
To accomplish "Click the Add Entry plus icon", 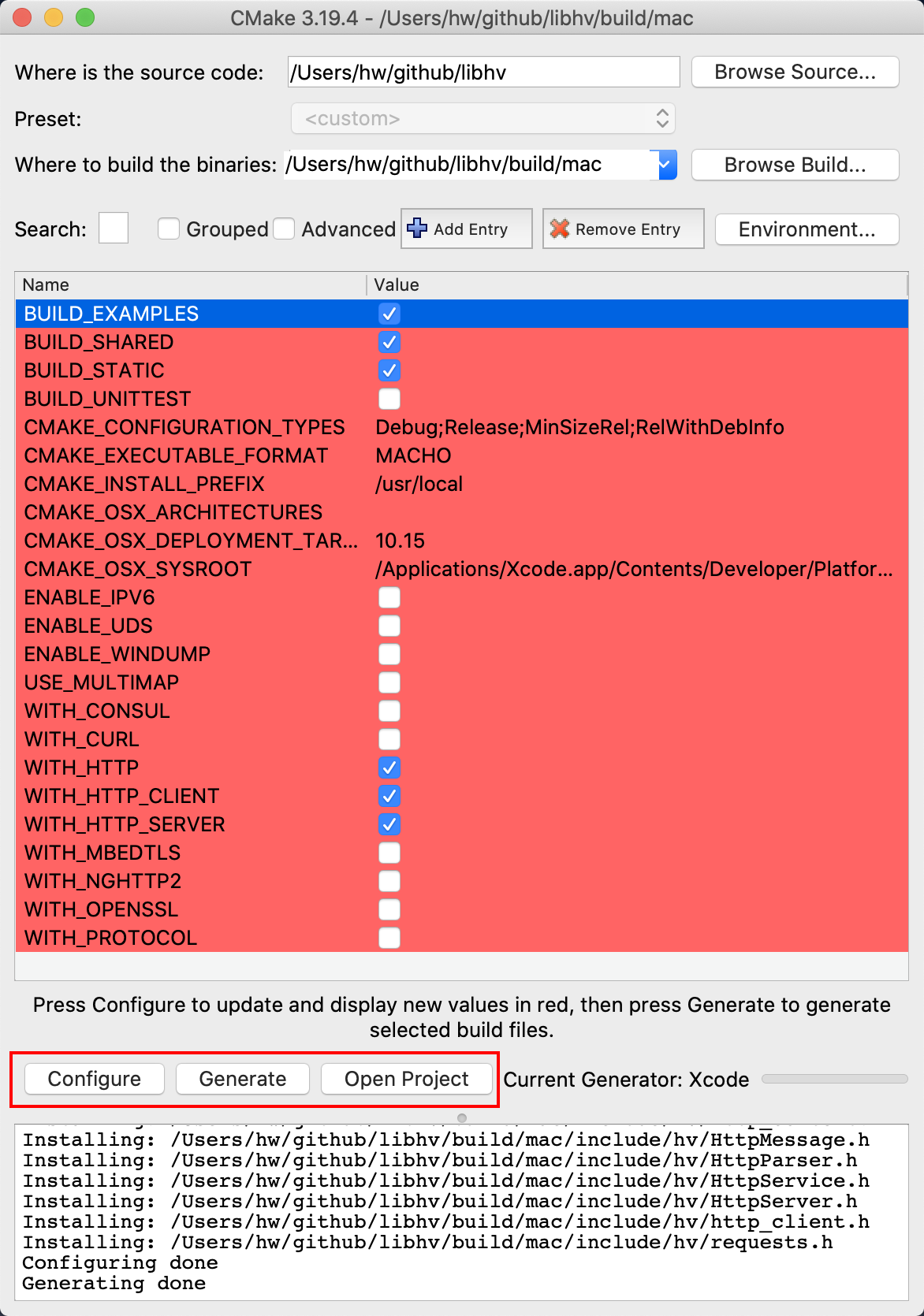I will point(417,229).
